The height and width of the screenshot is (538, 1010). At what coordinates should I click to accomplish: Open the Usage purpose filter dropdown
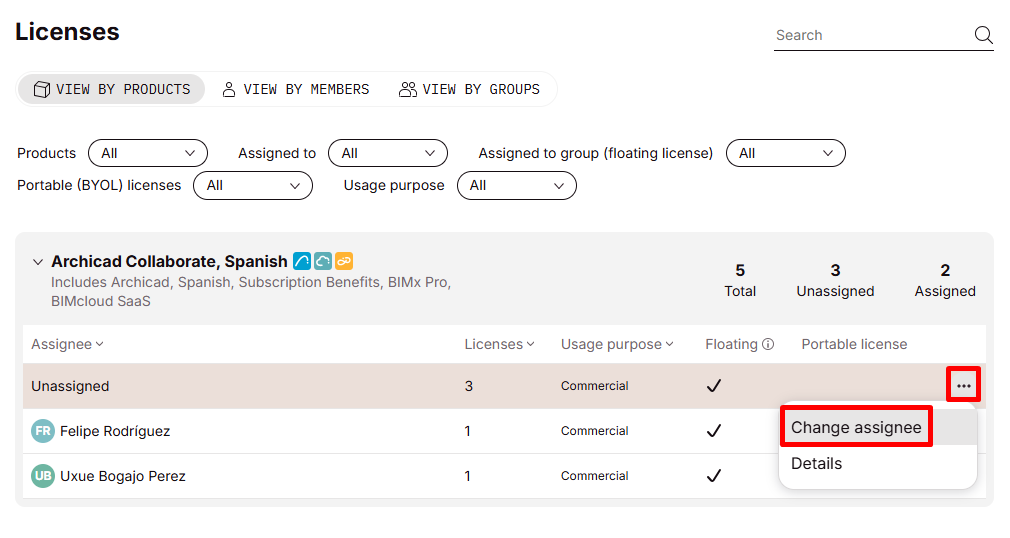(516, 185)
